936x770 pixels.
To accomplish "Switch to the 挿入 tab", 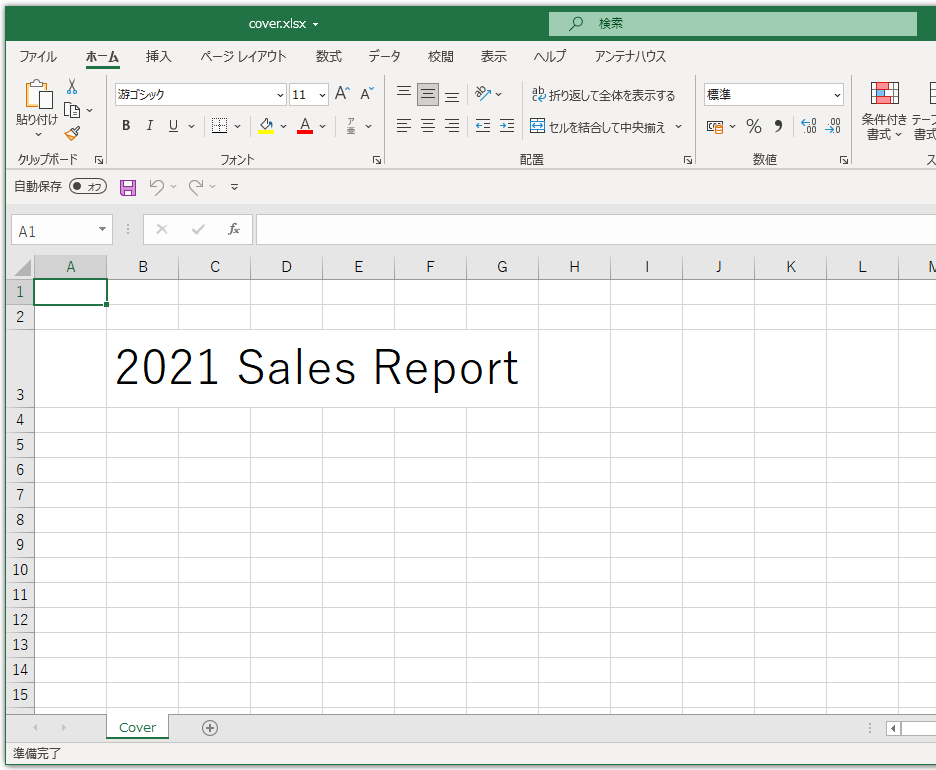I will [158, 57].
